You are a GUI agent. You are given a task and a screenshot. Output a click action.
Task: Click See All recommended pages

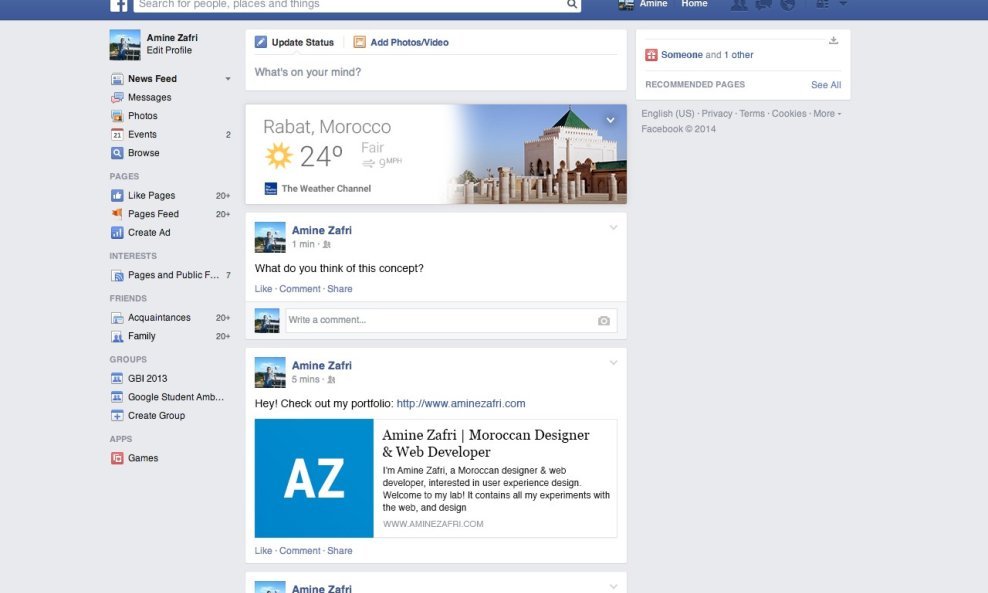[825, 84]
